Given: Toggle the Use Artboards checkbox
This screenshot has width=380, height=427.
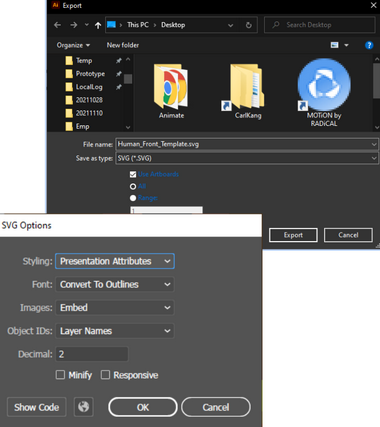Looking at the screenshot, I should coord(133,174).
